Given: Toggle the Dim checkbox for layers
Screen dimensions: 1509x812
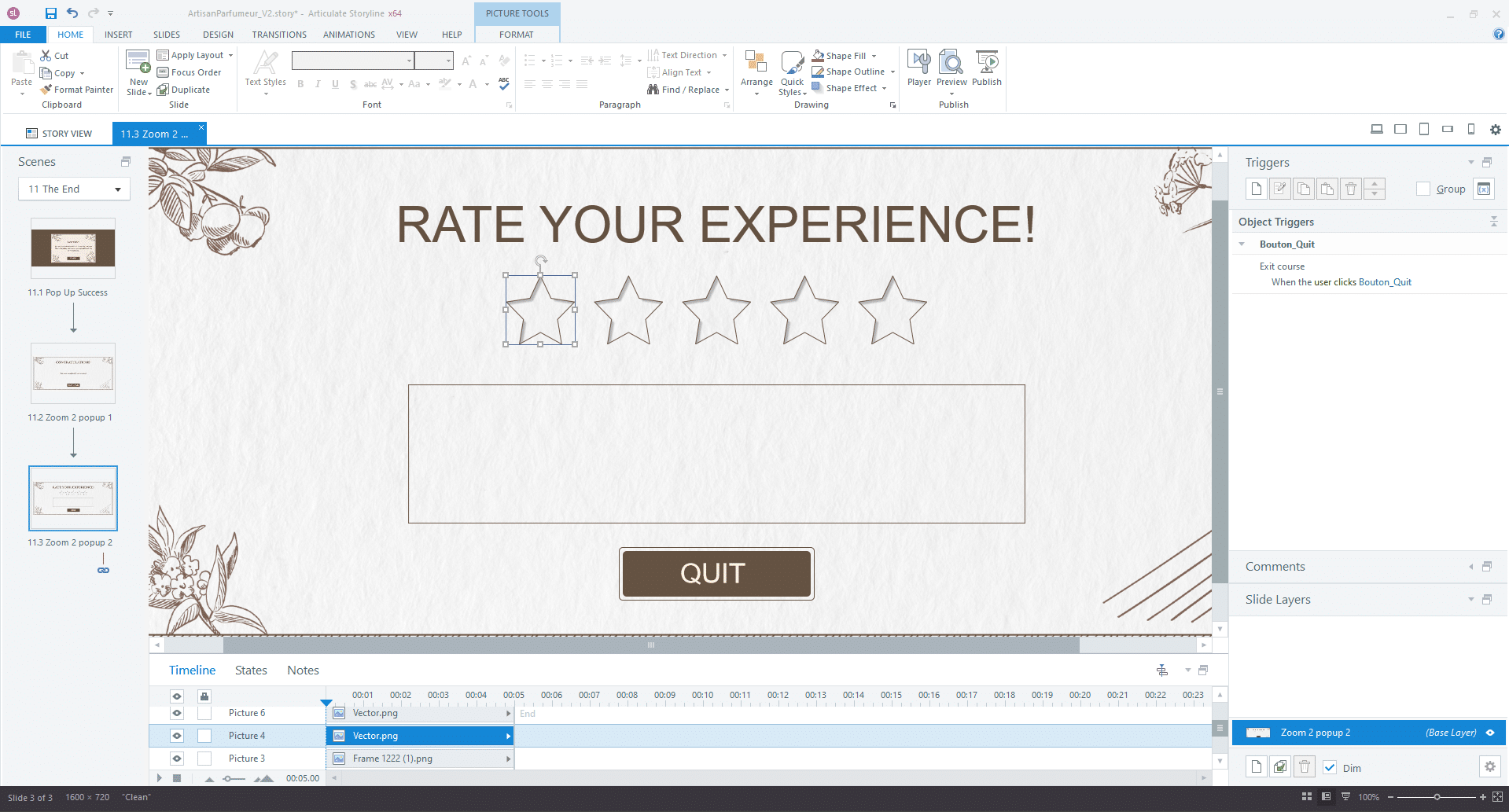Looking at the screenshot, I should 1330,768.
